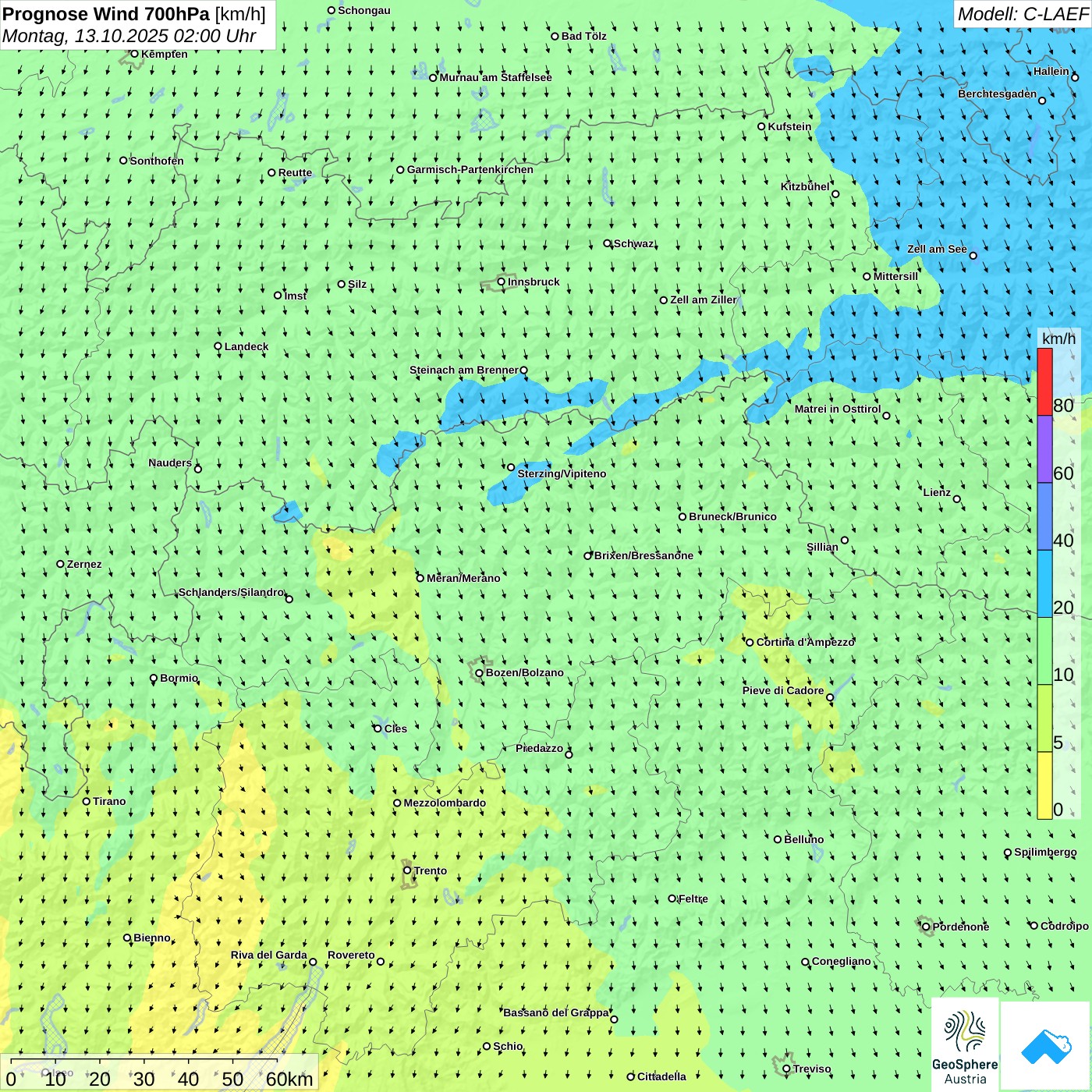This screenshot has width=1092, height=1092.
Task: Click the 'Reutte' town label
Action: pyautogui.click(x=295, y=172)
